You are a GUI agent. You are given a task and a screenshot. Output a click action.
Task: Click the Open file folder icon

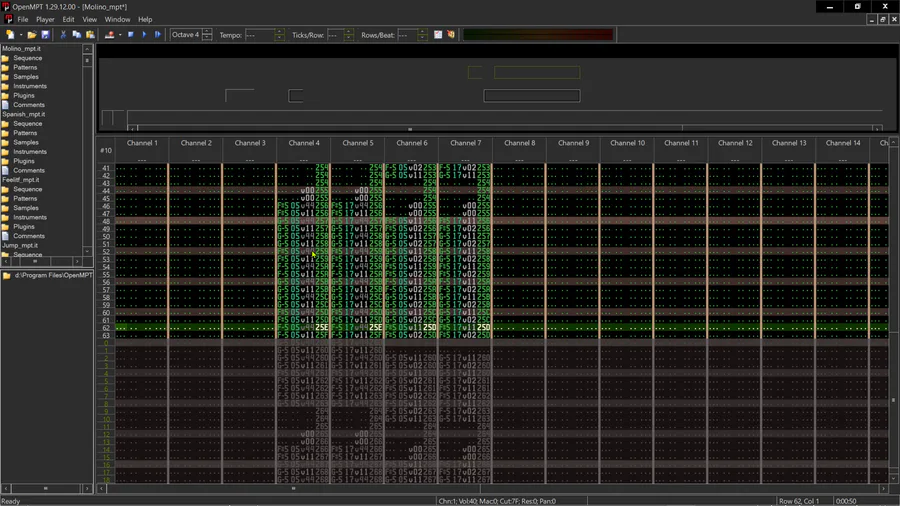(x=32, y=34)
